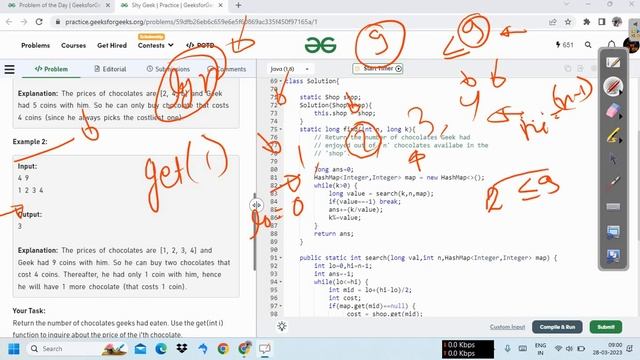Open Microsoft Edge from the taskbar

(x=161, y=349)
